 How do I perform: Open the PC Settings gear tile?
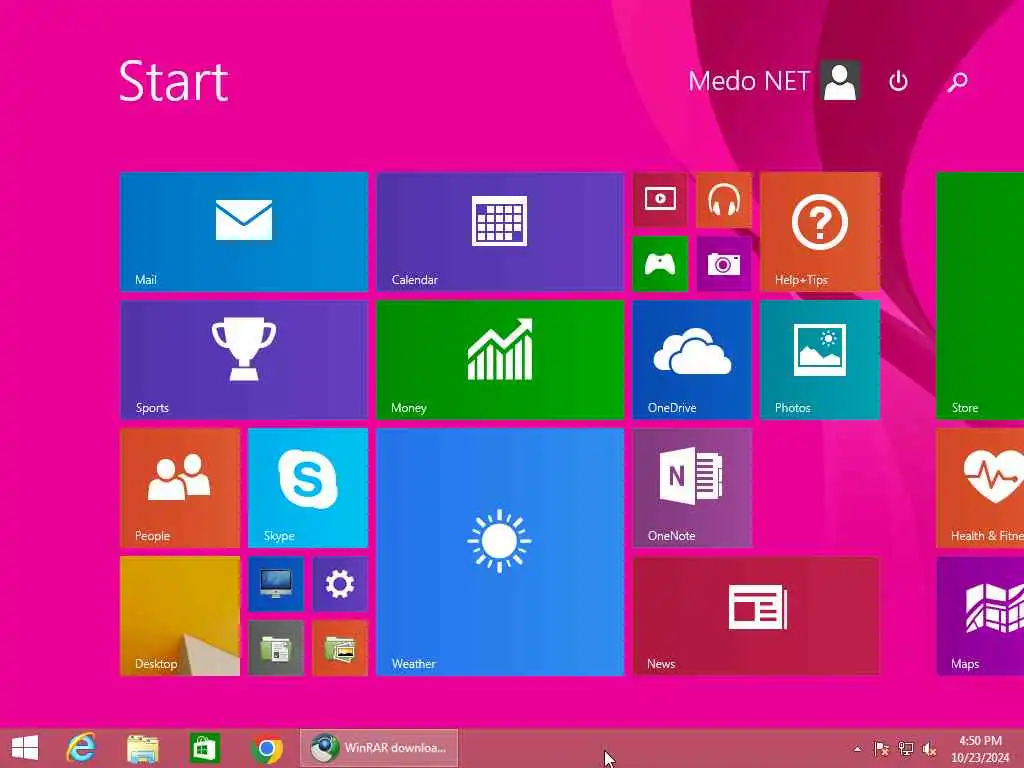click(x=340, y=584)
